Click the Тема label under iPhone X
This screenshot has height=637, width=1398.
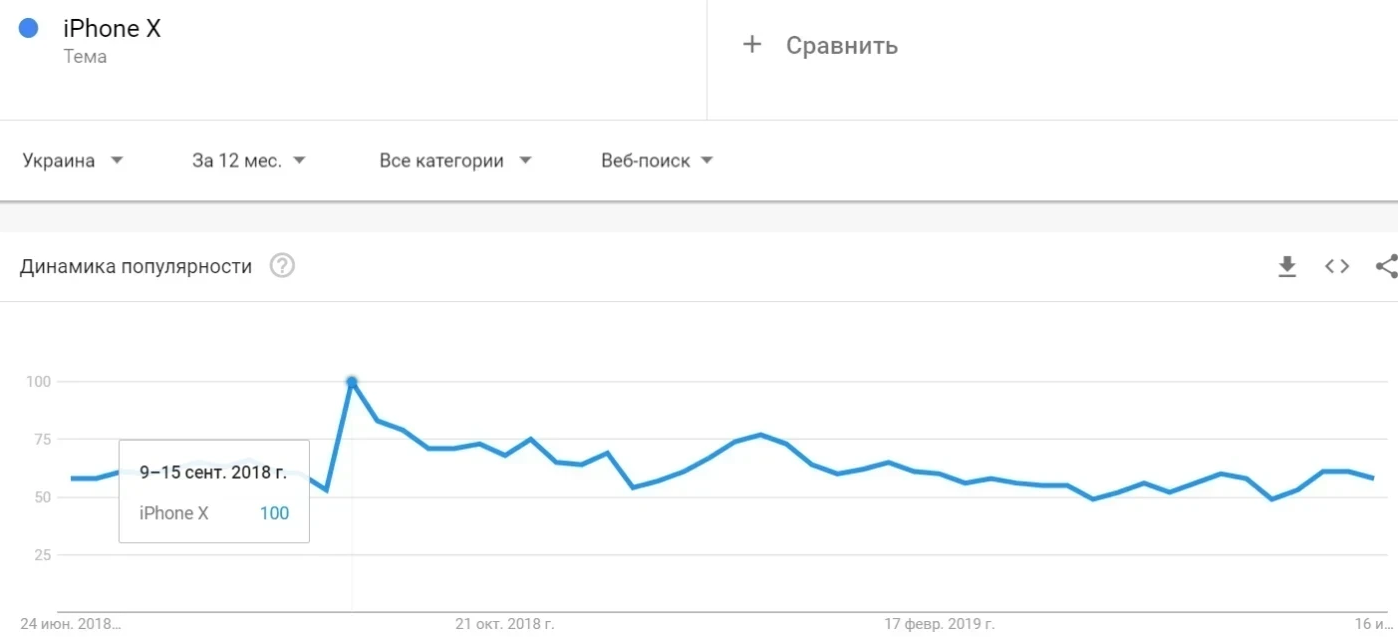click(85, 57)
